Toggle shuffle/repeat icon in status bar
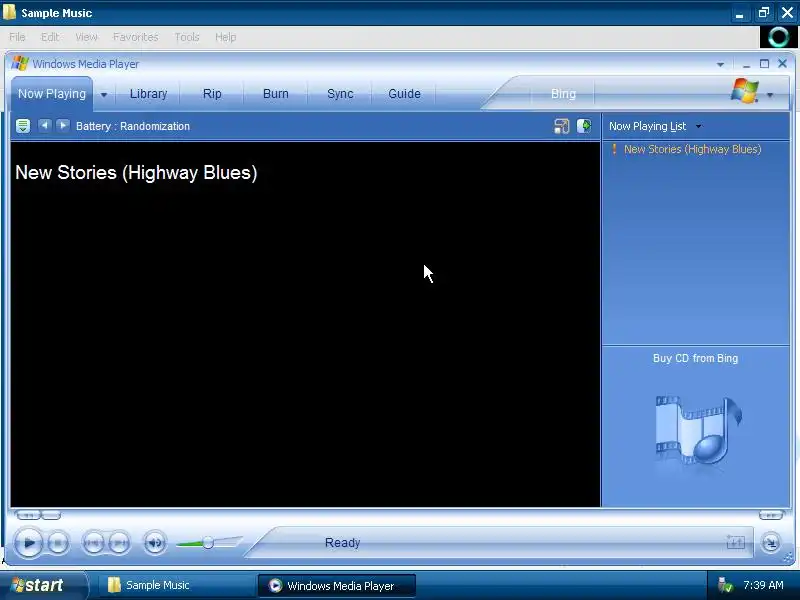Viewport: 800px width, 600px height. pyautogui.click(x=735, y=542)
